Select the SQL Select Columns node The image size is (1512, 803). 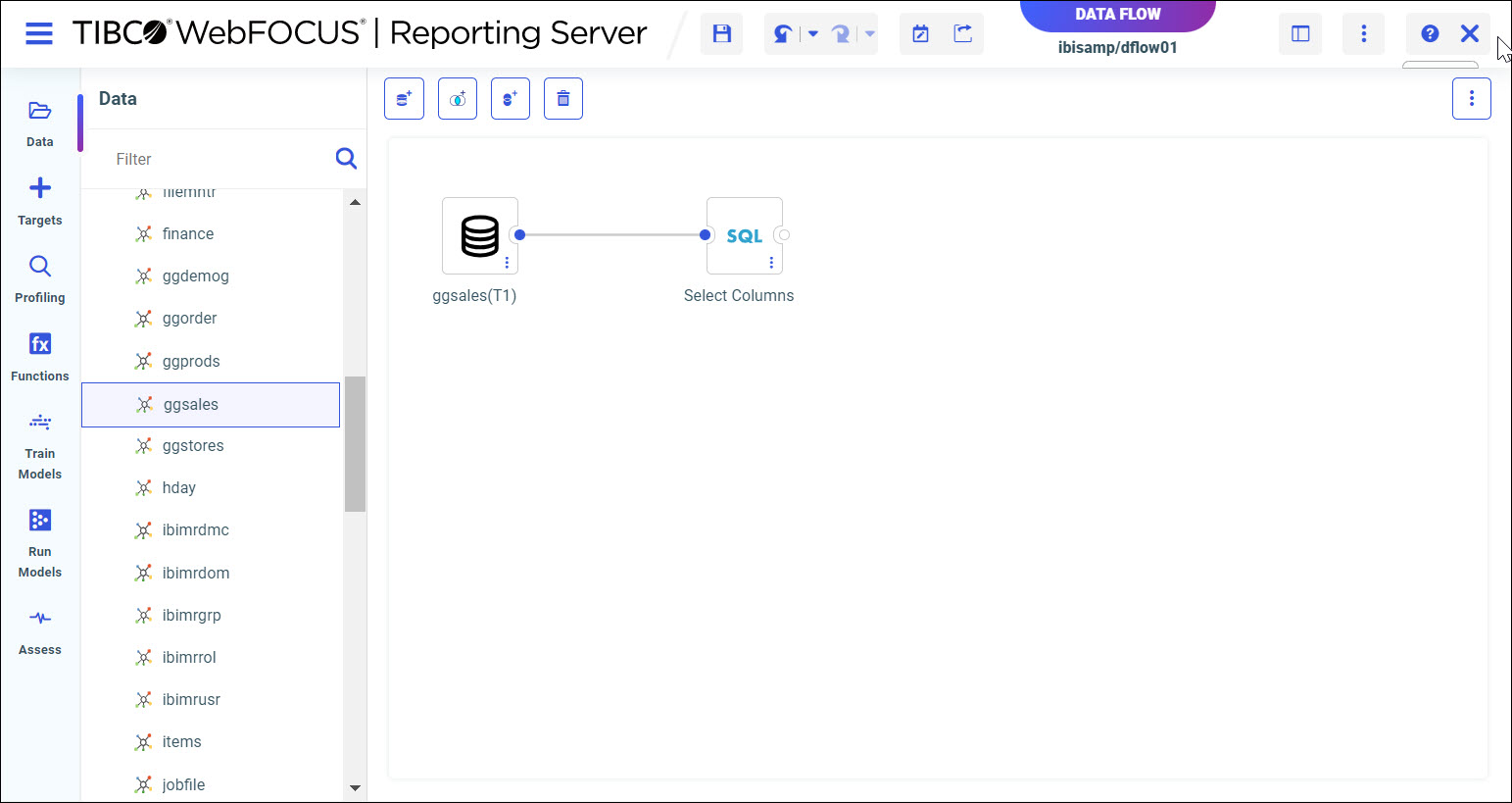point(745,235)
